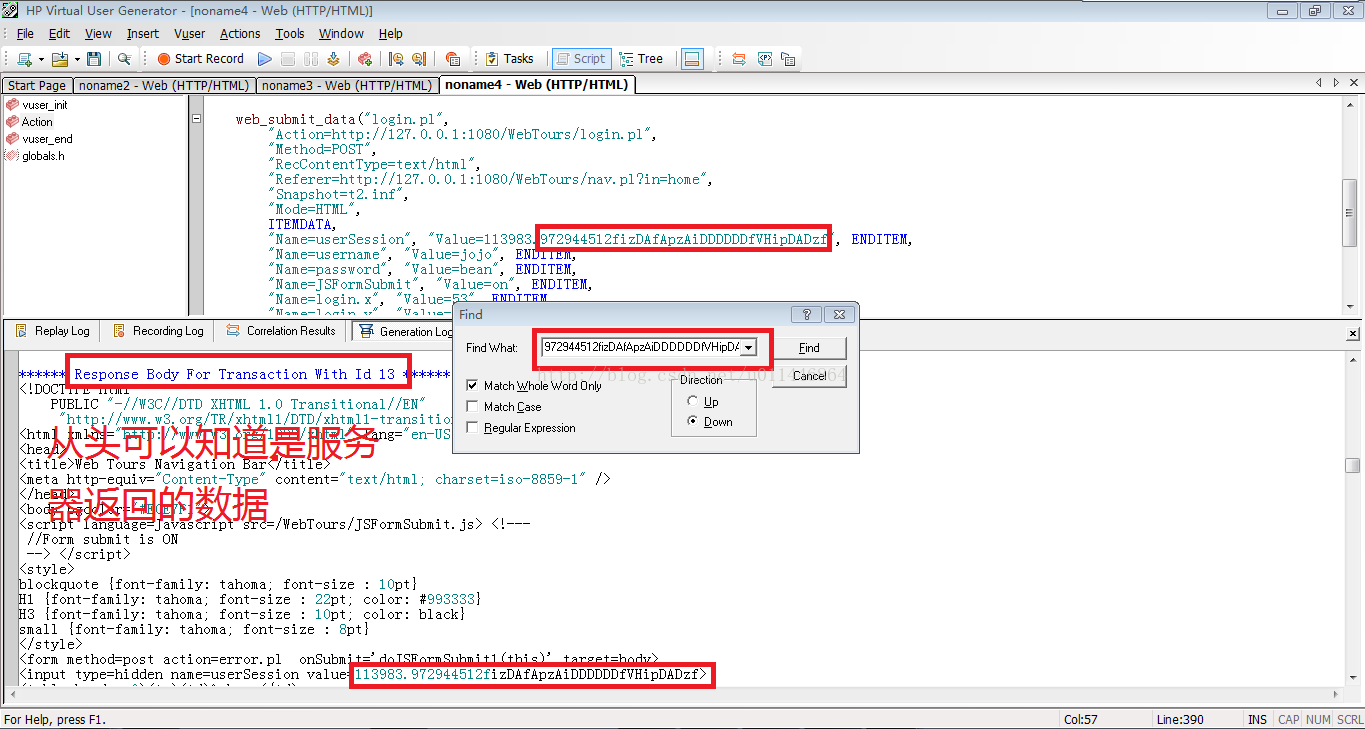Click the create controller scenario icon

(452, 59)
